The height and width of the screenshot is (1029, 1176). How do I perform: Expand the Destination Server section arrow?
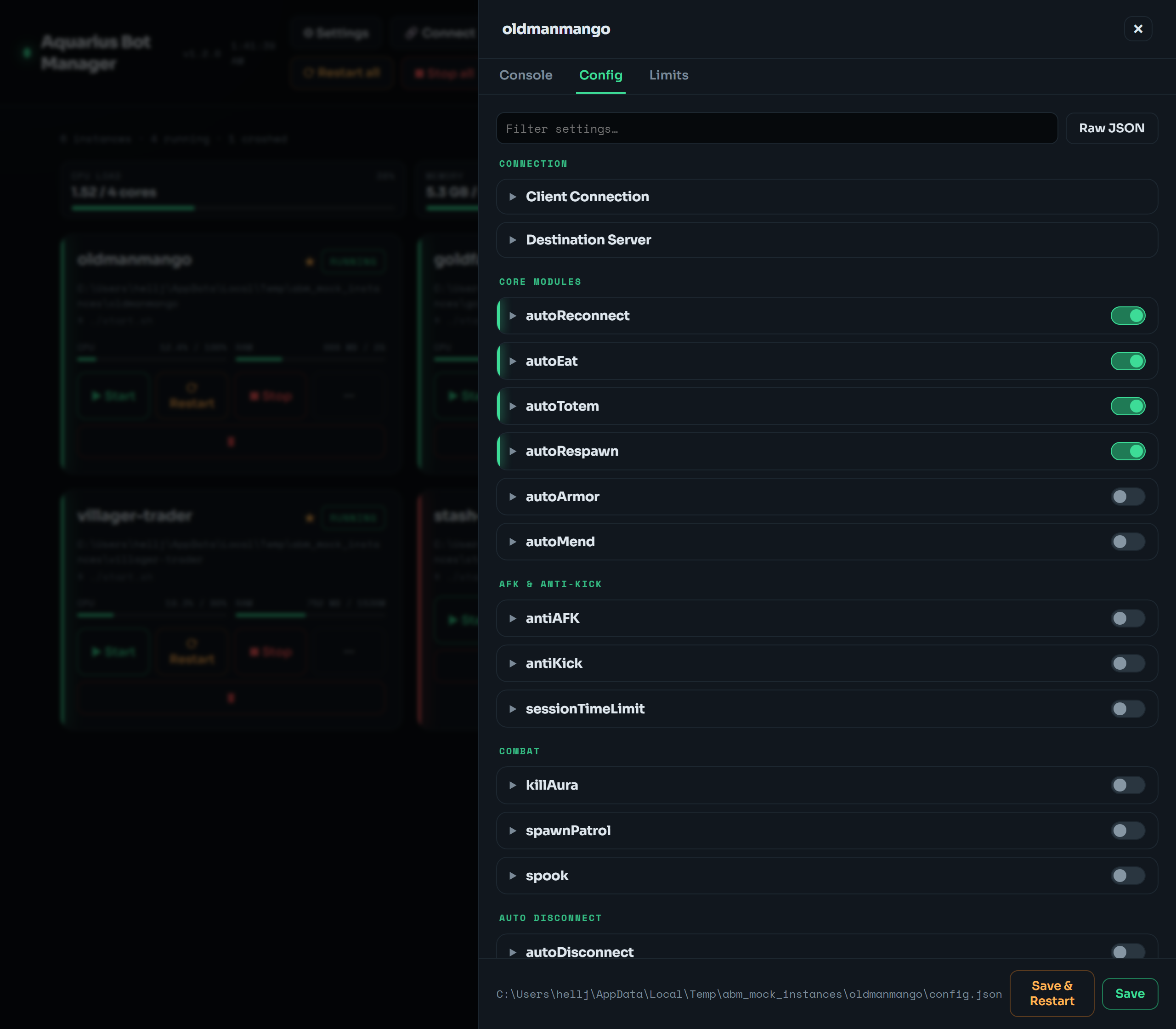pos(513,240)
